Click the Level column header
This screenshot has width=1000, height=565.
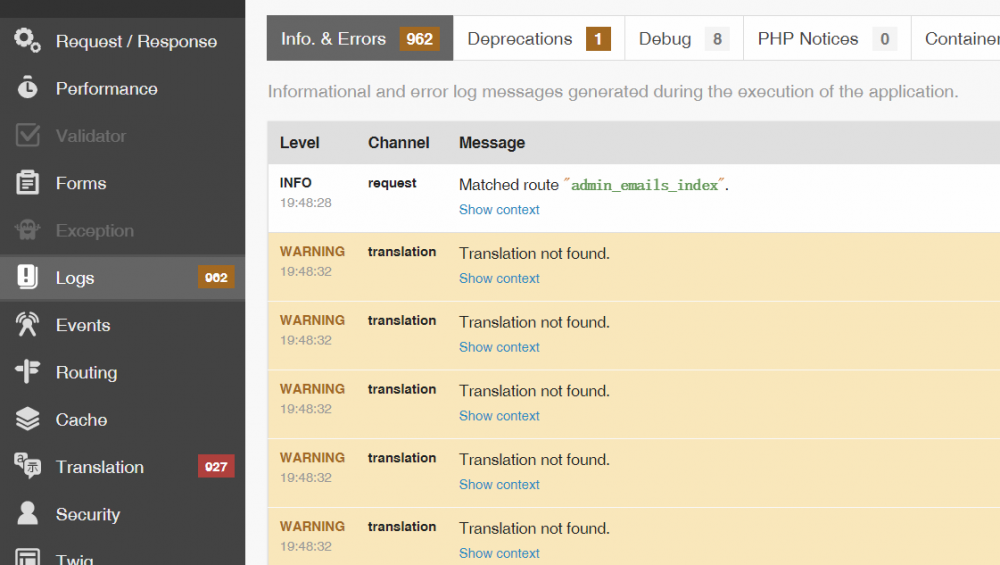pos(299,143)
